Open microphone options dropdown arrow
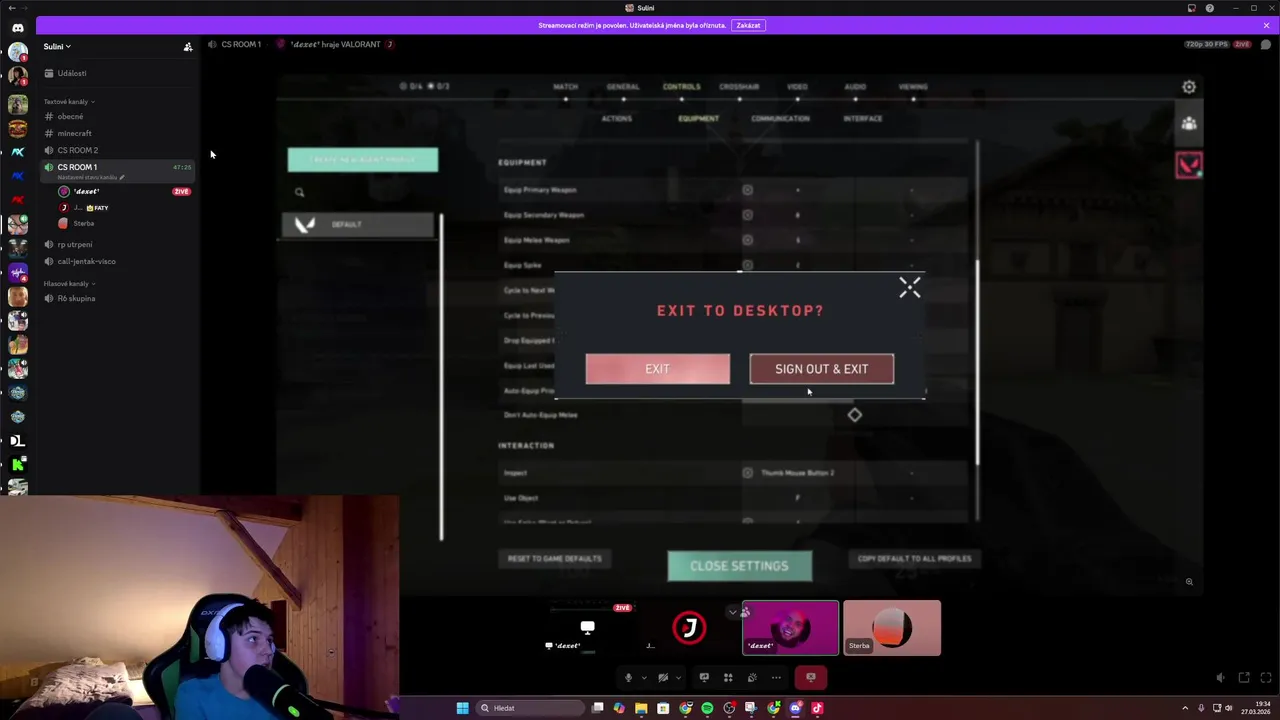The height and width of the screenshot is (720, 1280). [x=643, y=678]
